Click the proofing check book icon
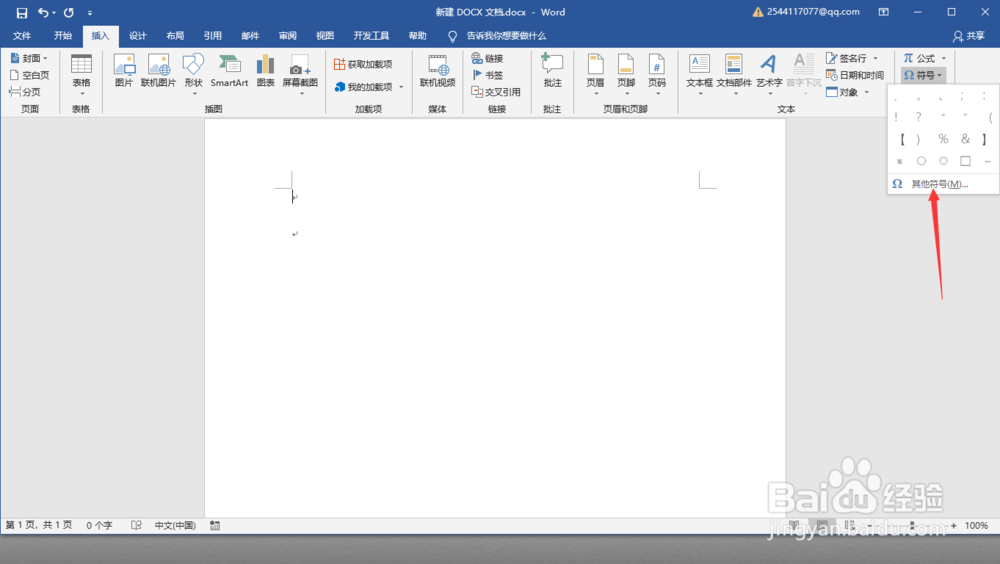The width and height of the screenshot is (1000, 564). [136, 525]
